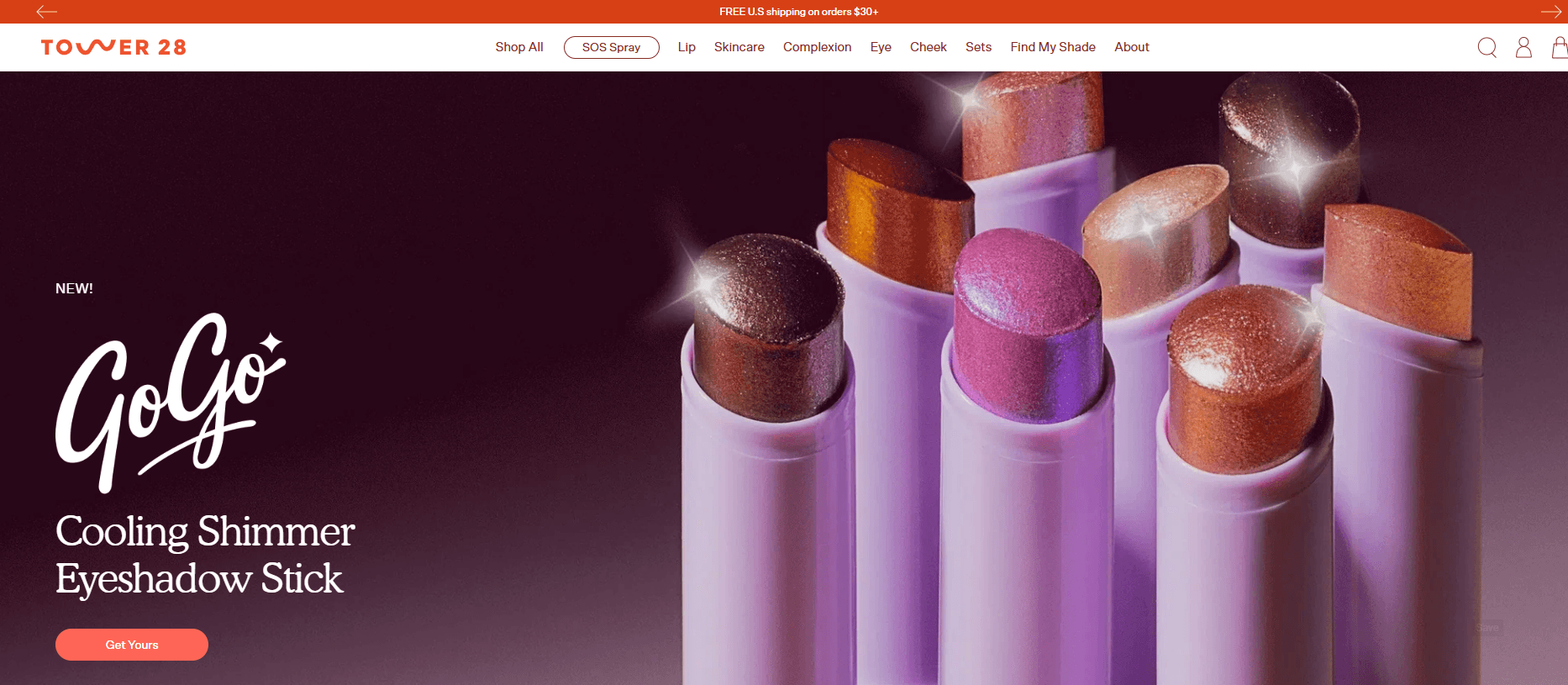
Task: Click the GoGo script logo
Action: pyautogui.click(x=168, y=402)
